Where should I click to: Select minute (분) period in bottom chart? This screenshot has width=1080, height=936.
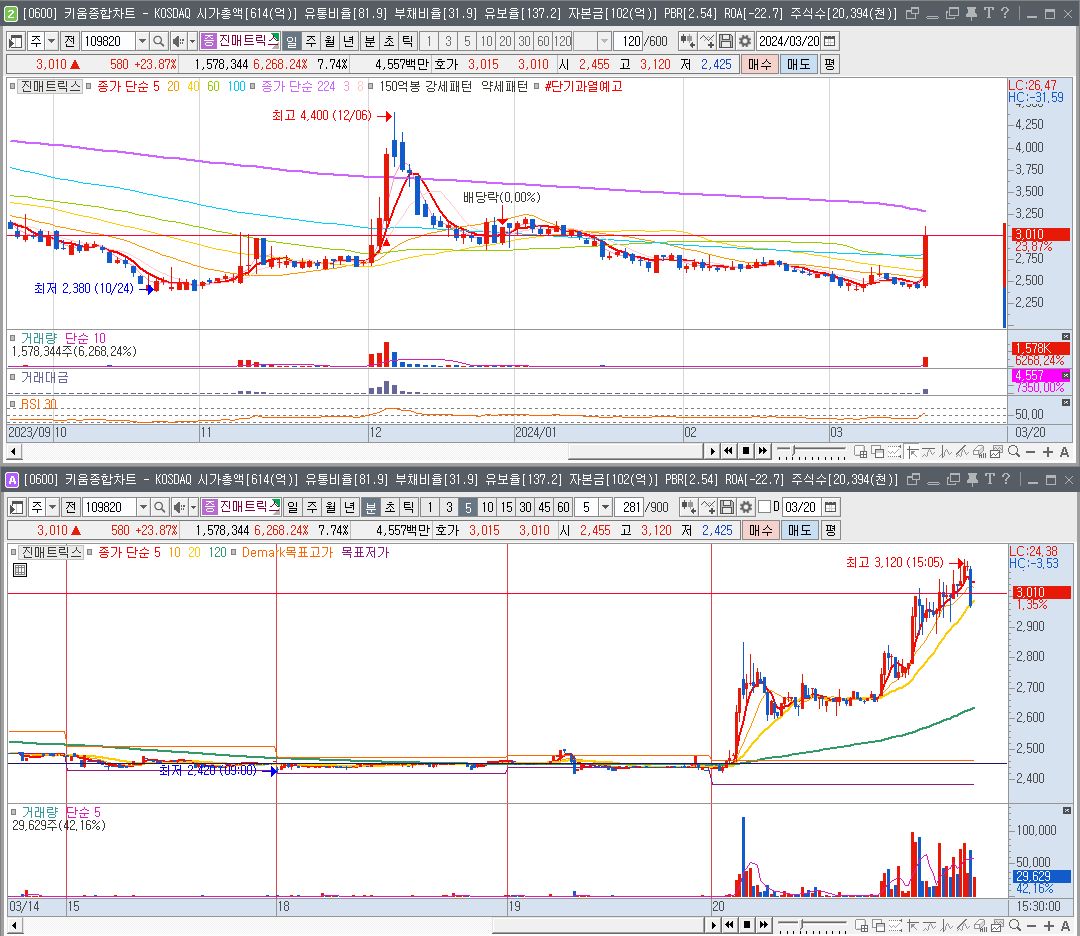371,507
